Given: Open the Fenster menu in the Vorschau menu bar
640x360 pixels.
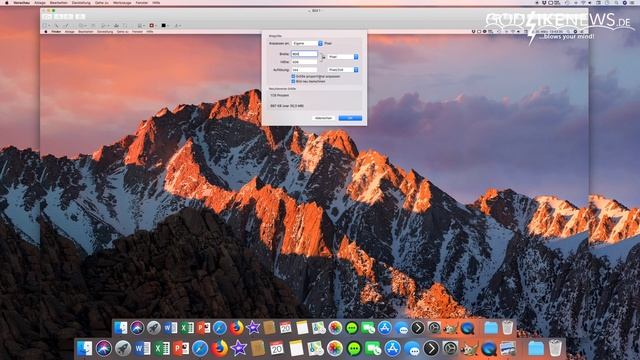Looking at the screenshot, I should 142,2.
